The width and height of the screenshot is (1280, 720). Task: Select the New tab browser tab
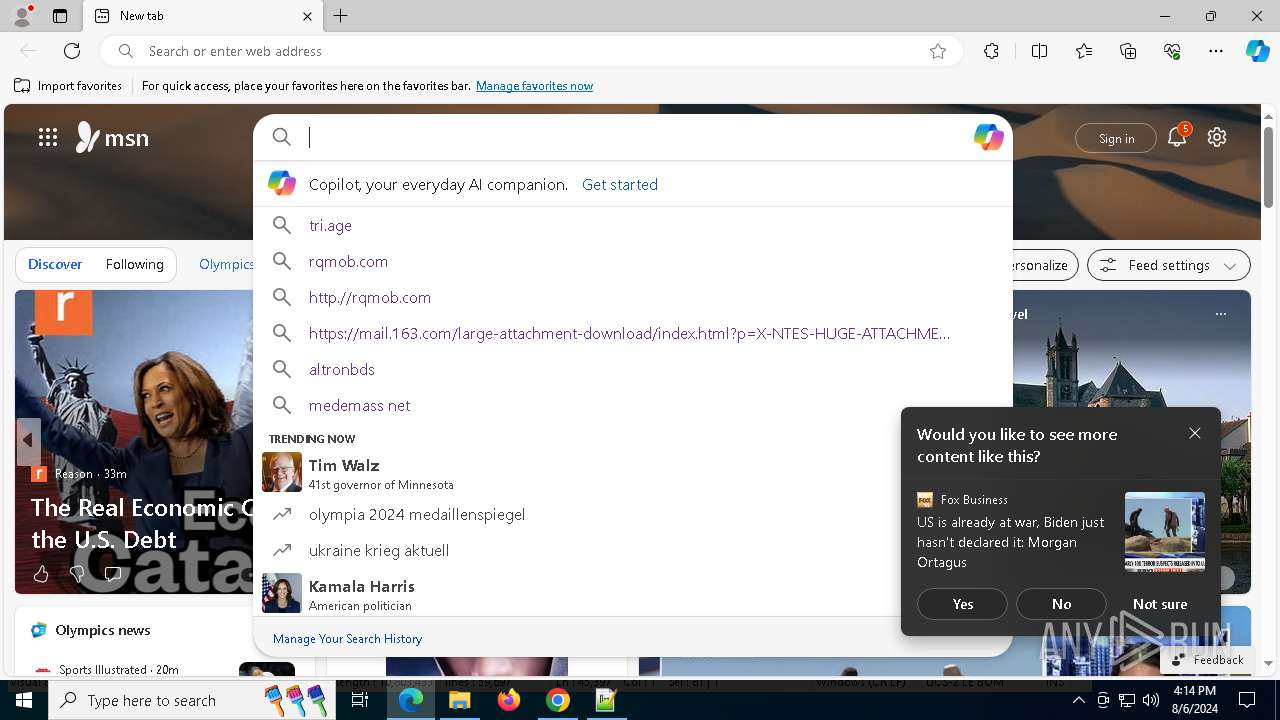tap(203, 16)
